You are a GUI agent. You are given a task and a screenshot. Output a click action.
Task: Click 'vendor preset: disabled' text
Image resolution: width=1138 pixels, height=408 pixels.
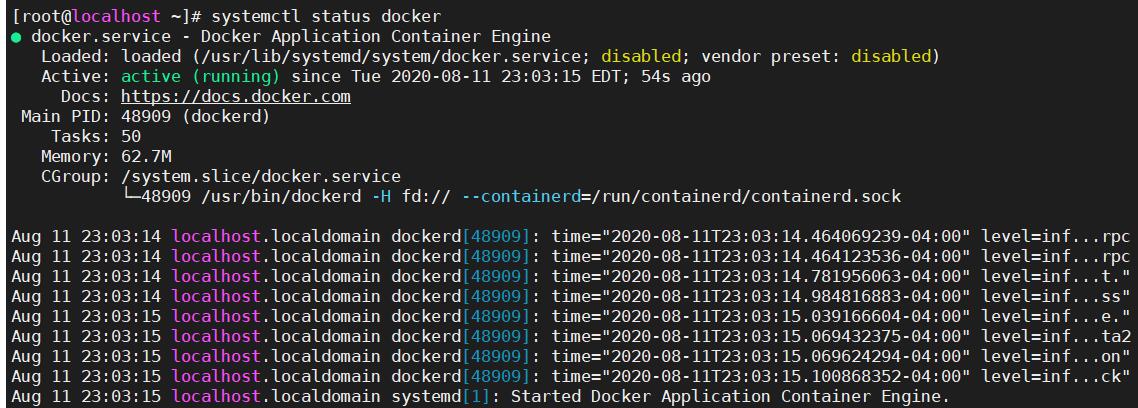tap(816, 56)
